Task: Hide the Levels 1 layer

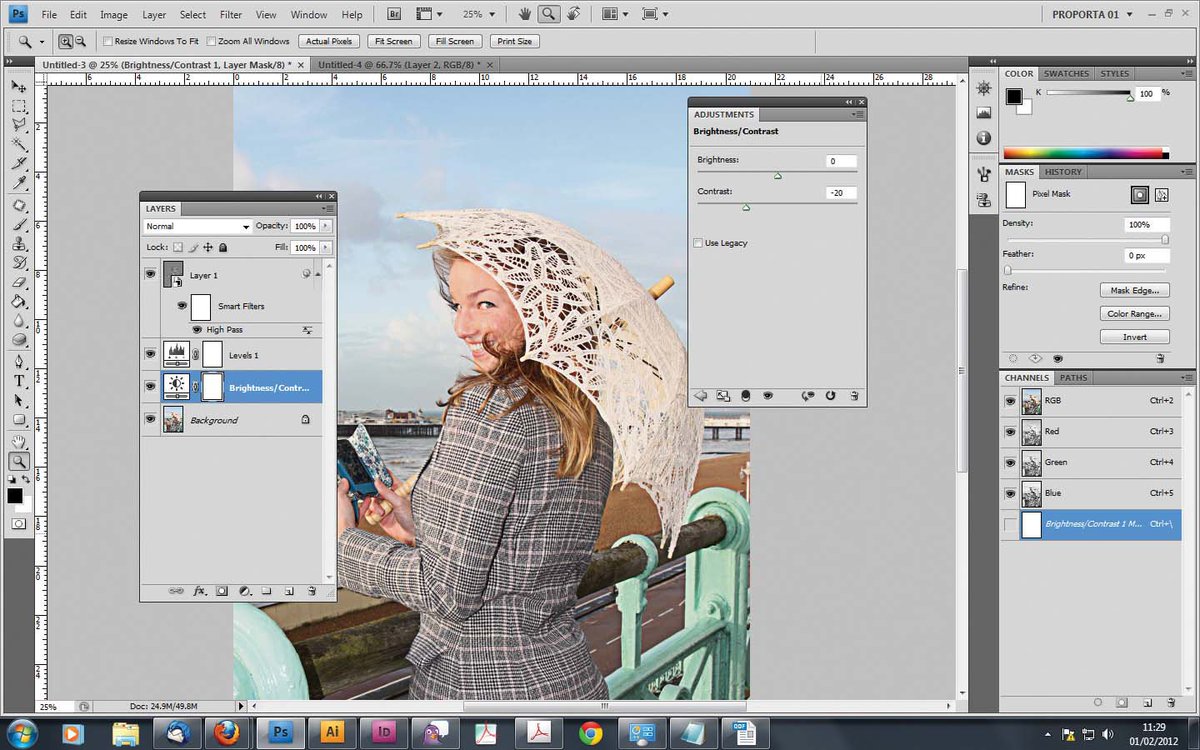Action: point(150,354)
